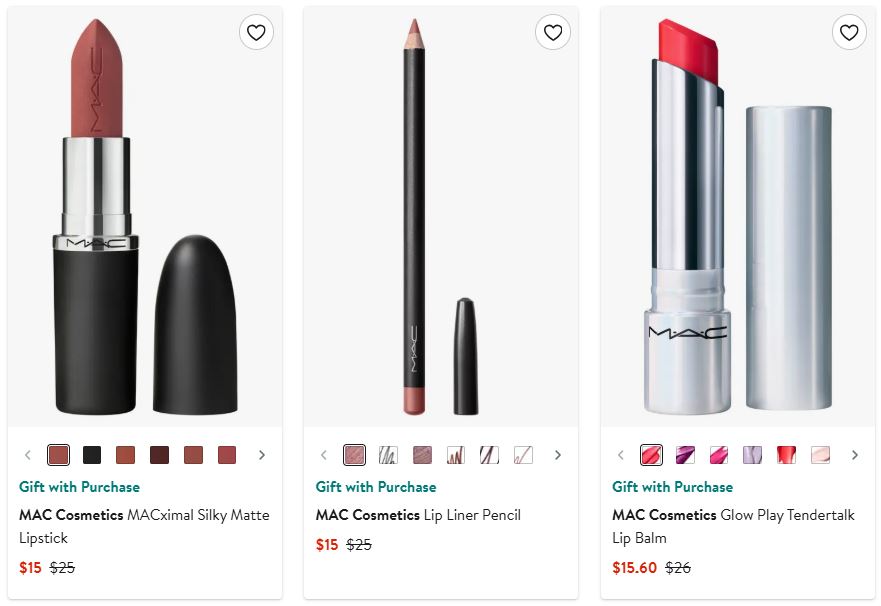Screen dimensions: 881x606
Task: Select the pale pink lip balm swatch
Action: coord(820,455)
